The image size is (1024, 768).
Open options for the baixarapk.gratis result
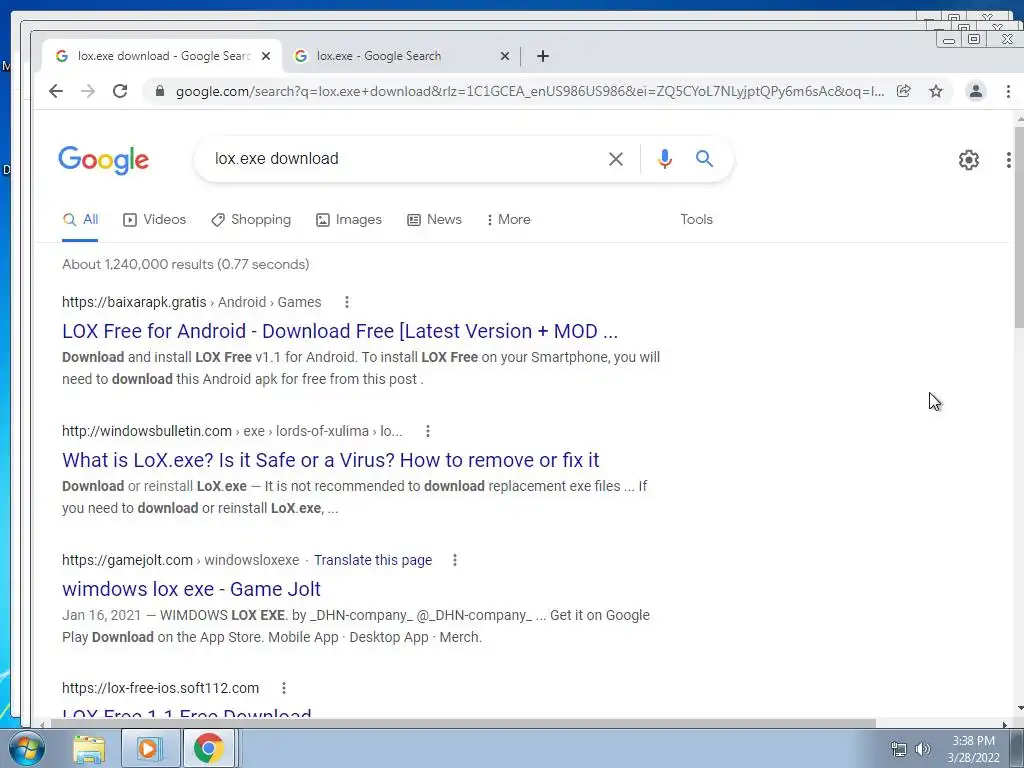(347, 302)
